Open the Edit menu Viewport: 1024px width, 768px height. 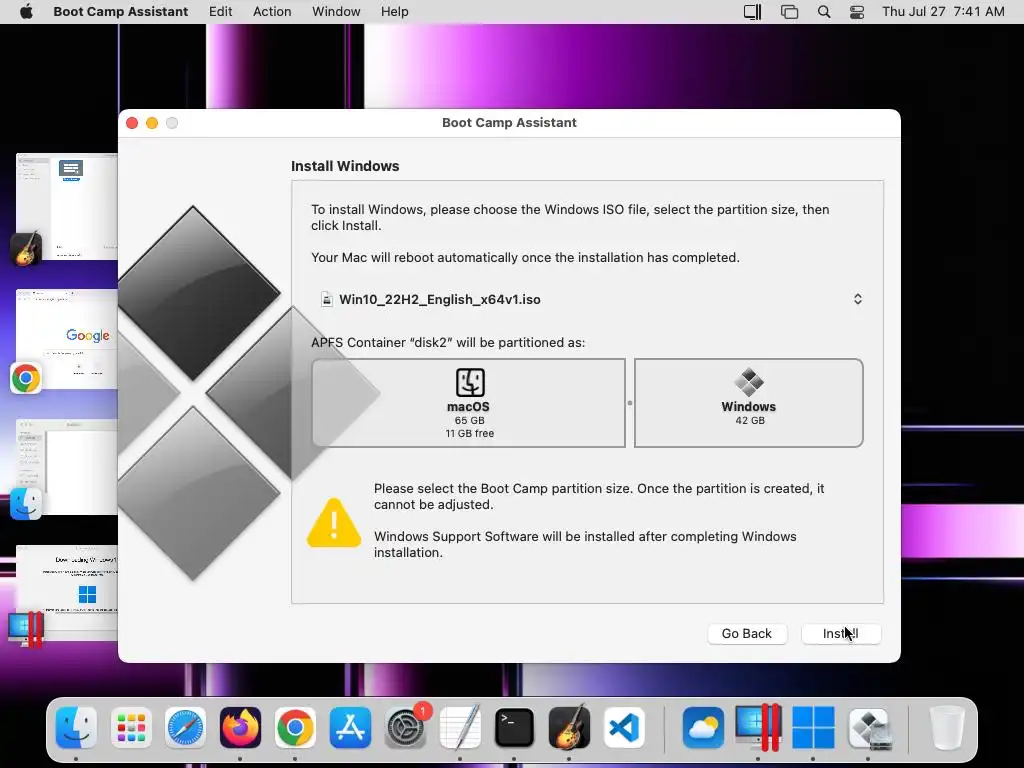pyautogui.click(x=220, y=12)
